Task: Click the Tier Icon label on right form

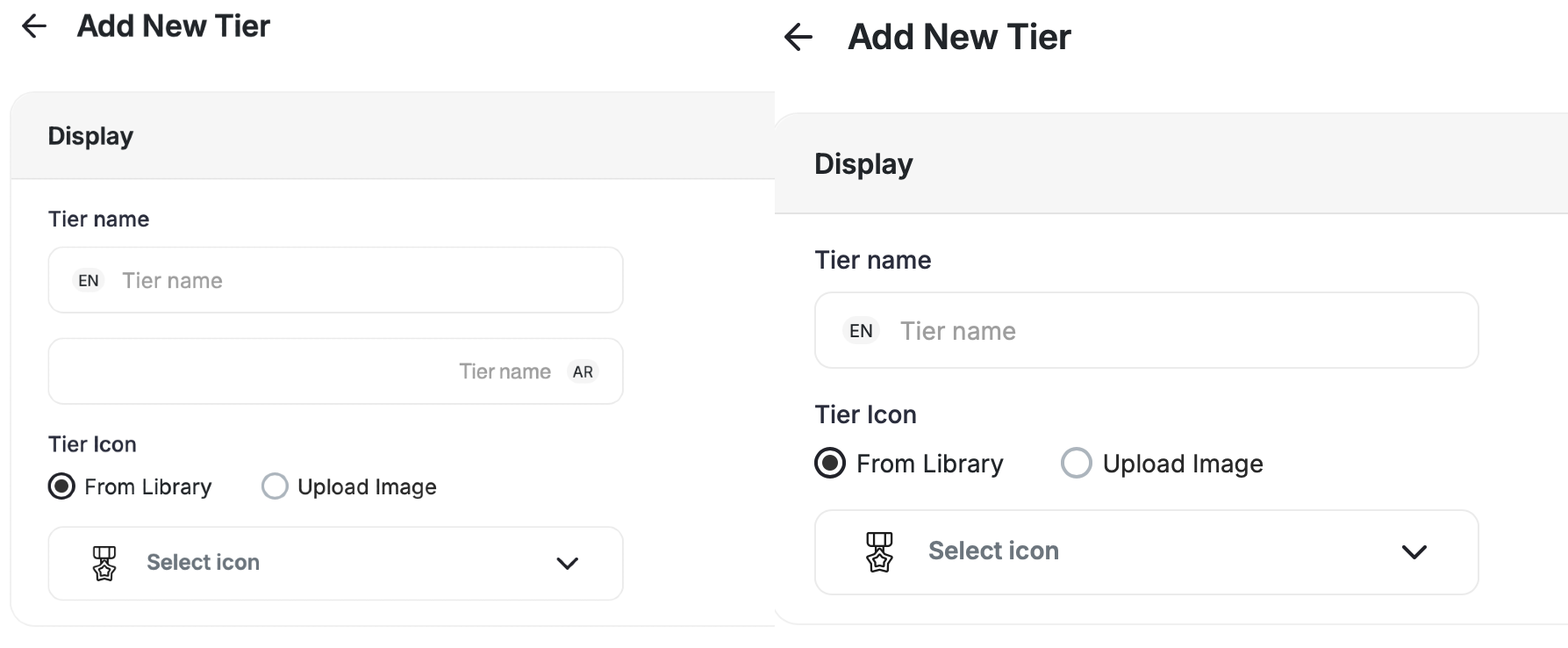Action: [865, 414]
